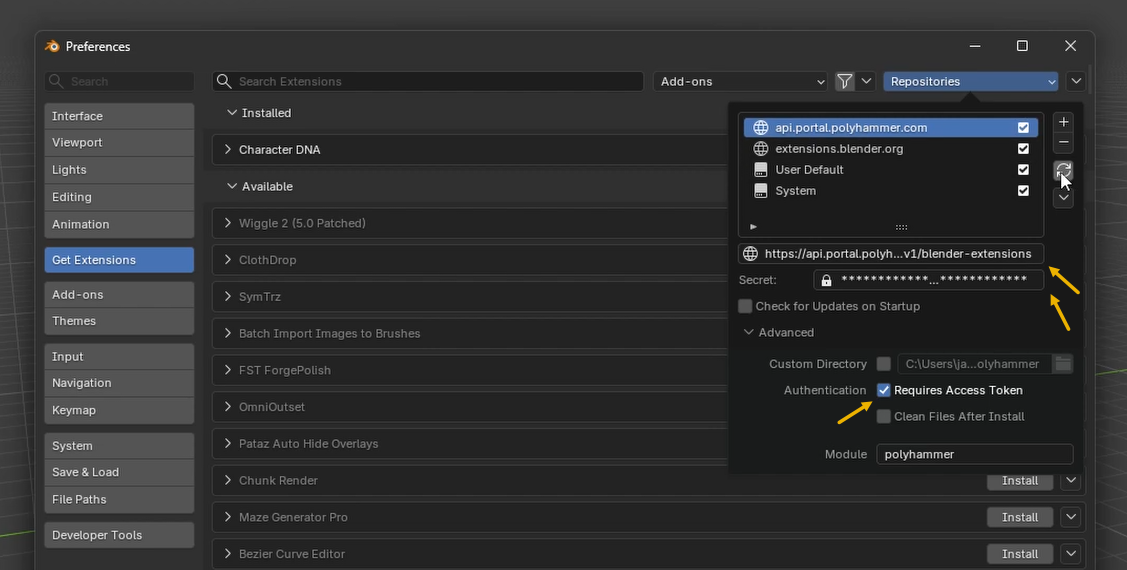Select the Get Extensions tab
This screenshot has height=570, width=1127.
pos(119,260)
